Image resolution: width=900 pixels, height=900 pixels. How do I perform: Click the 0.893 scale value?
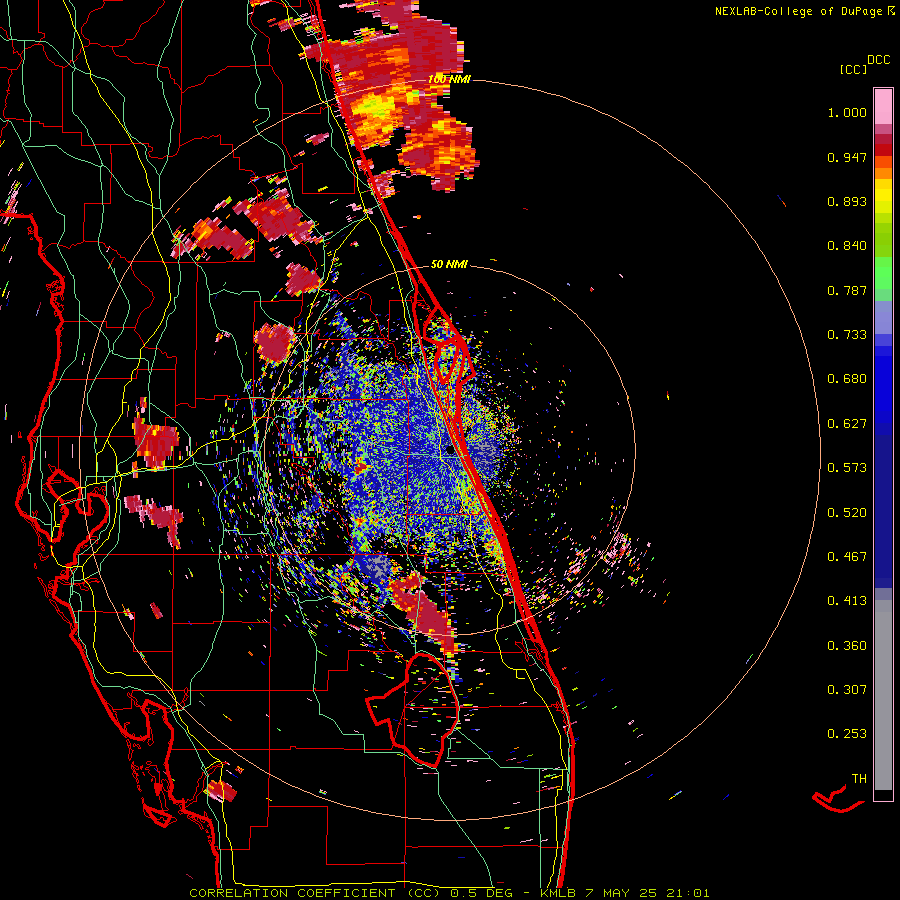[847, 201]
